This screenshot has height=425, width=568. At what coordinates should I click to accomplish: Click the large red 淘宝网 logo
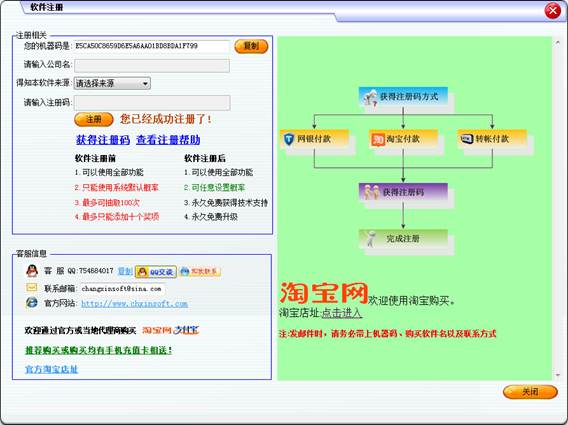324,293
